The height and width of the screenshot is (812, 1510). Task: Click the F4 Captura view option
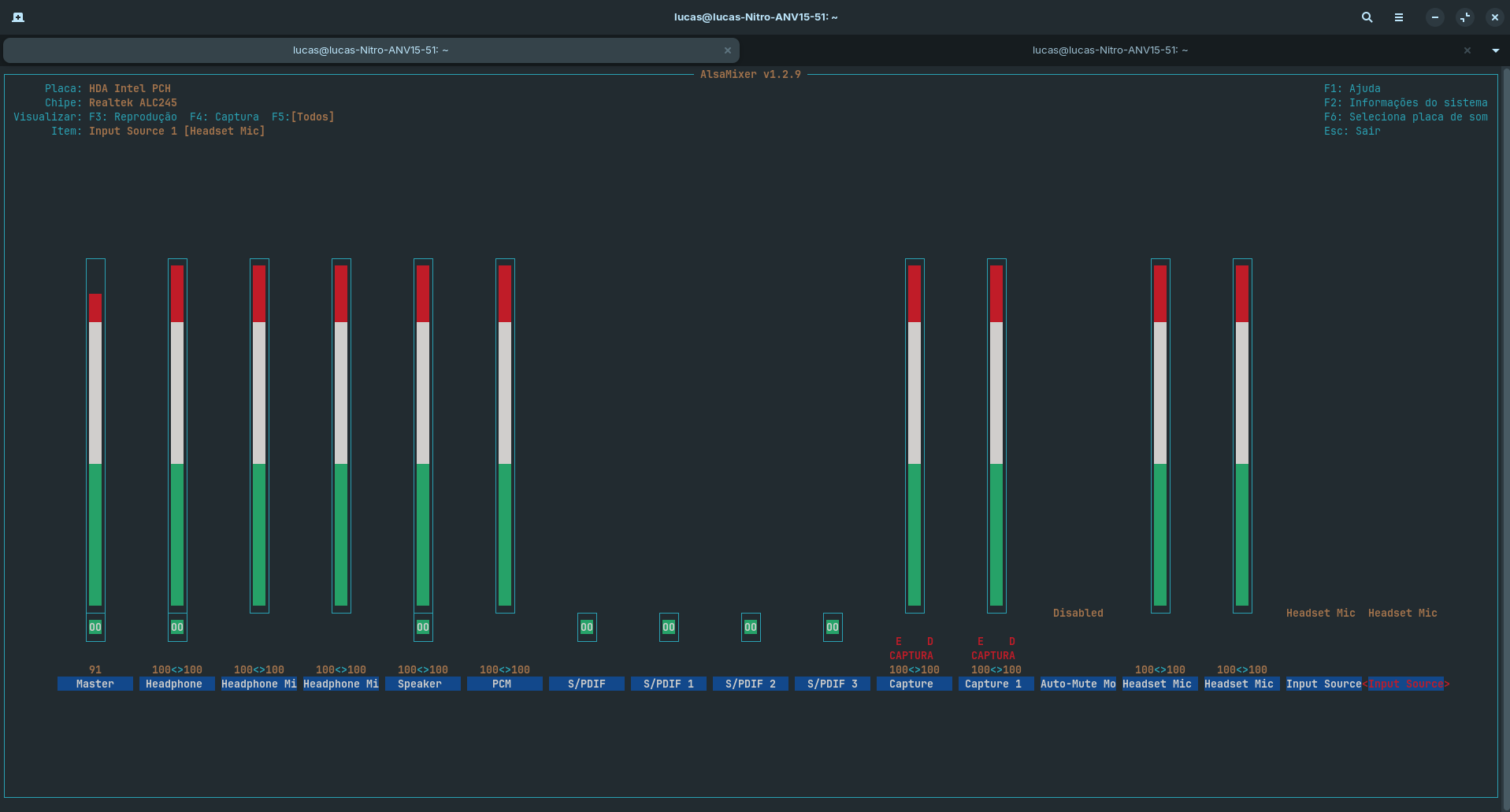[x=224, y=117]
